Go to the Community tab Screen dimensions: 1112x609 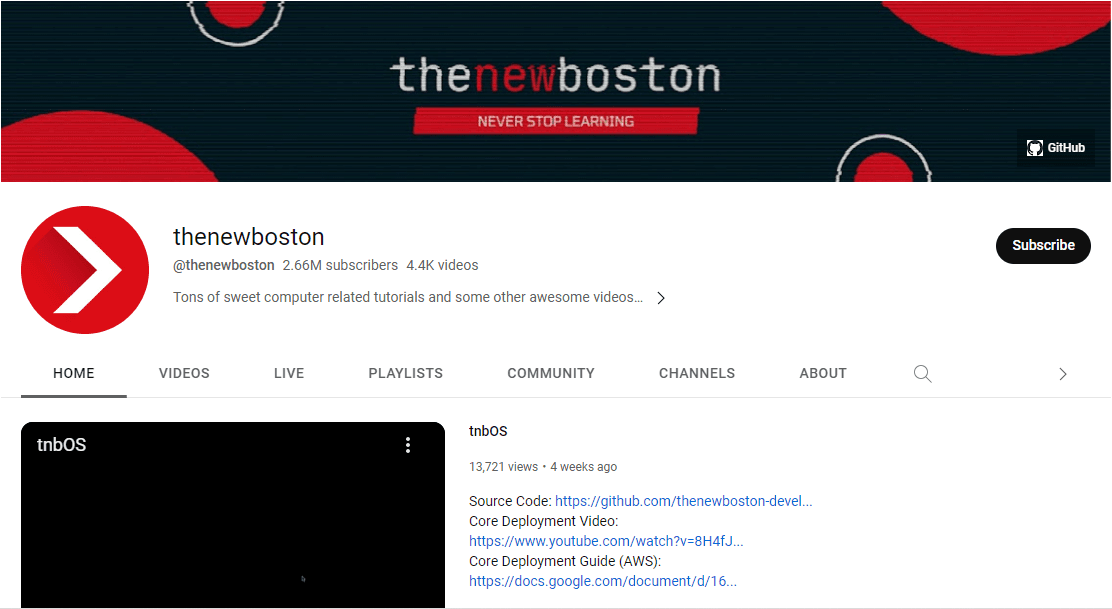[x=550, y=373]
